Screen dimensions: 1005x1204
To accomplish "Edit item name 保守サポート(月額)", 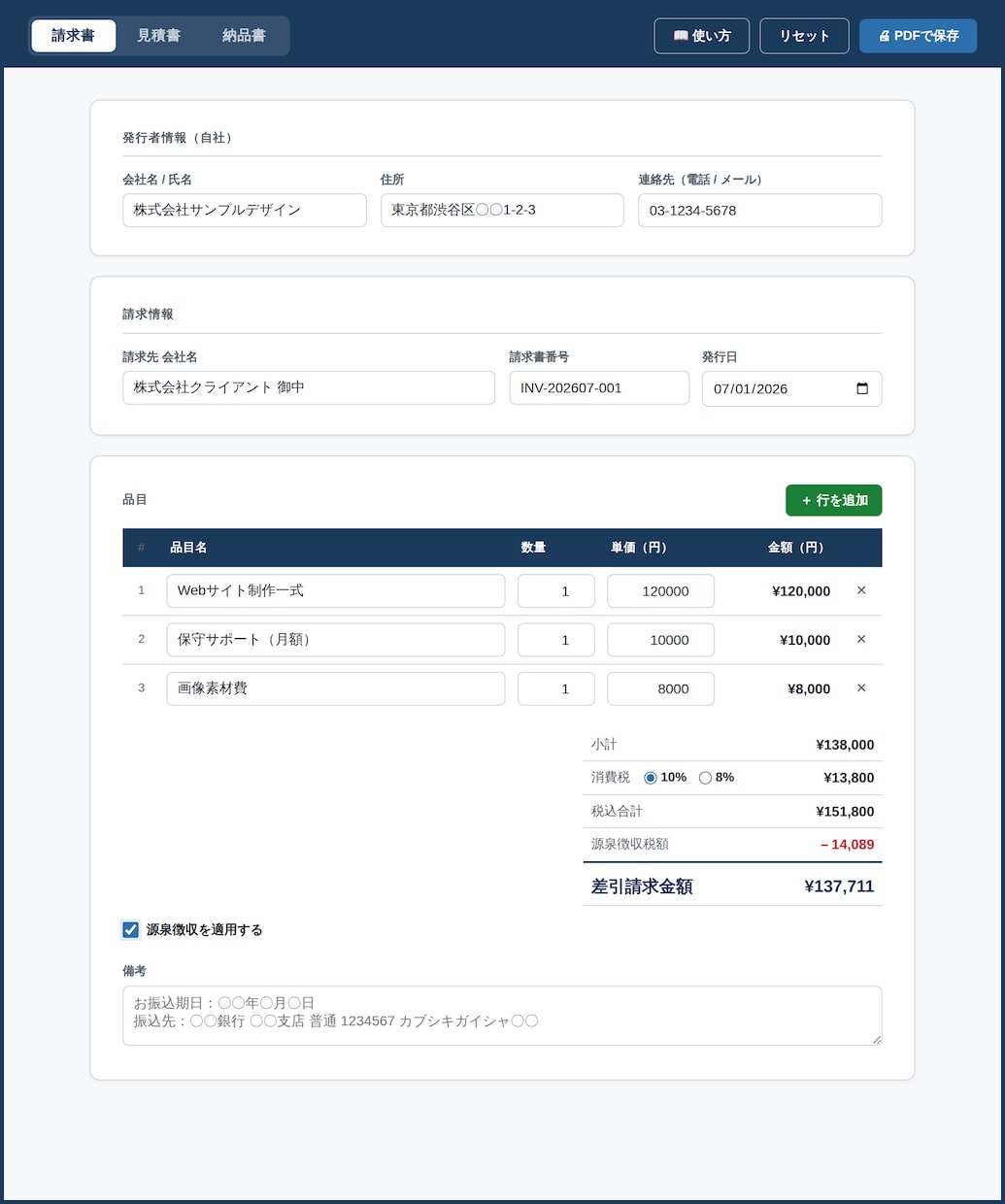I will coord(336,639).
